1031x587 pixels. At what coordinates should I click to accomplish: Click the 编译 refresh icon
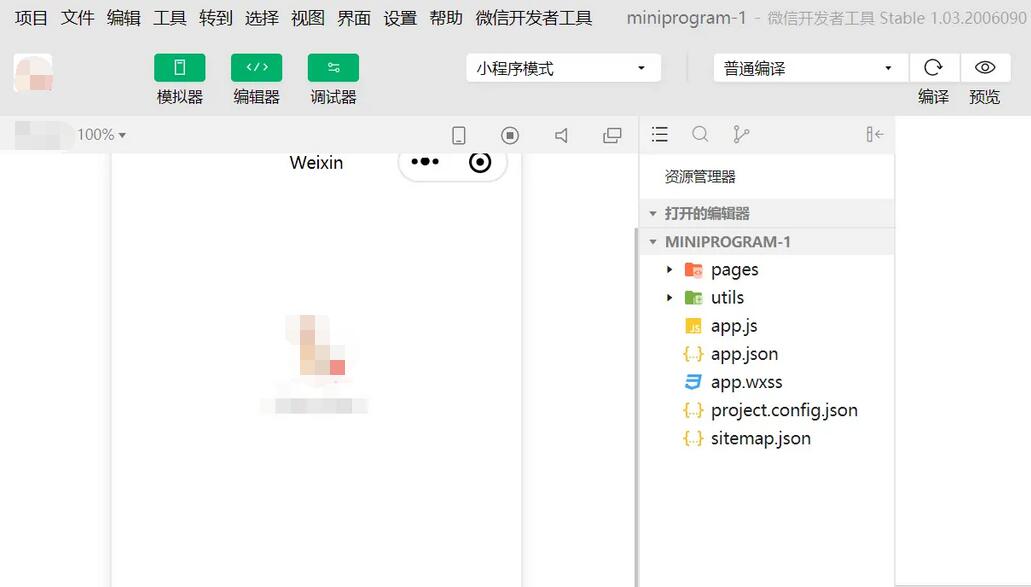click(933, 68)
